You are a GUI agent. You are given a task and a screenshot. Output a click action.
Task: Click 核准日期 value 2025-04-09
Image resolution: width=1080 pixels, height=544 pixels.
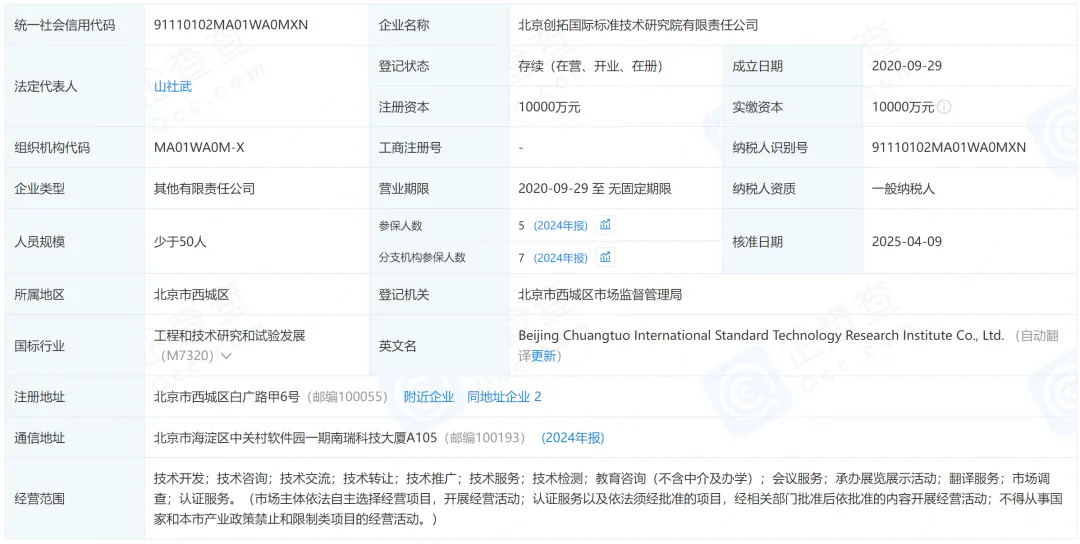906,242
